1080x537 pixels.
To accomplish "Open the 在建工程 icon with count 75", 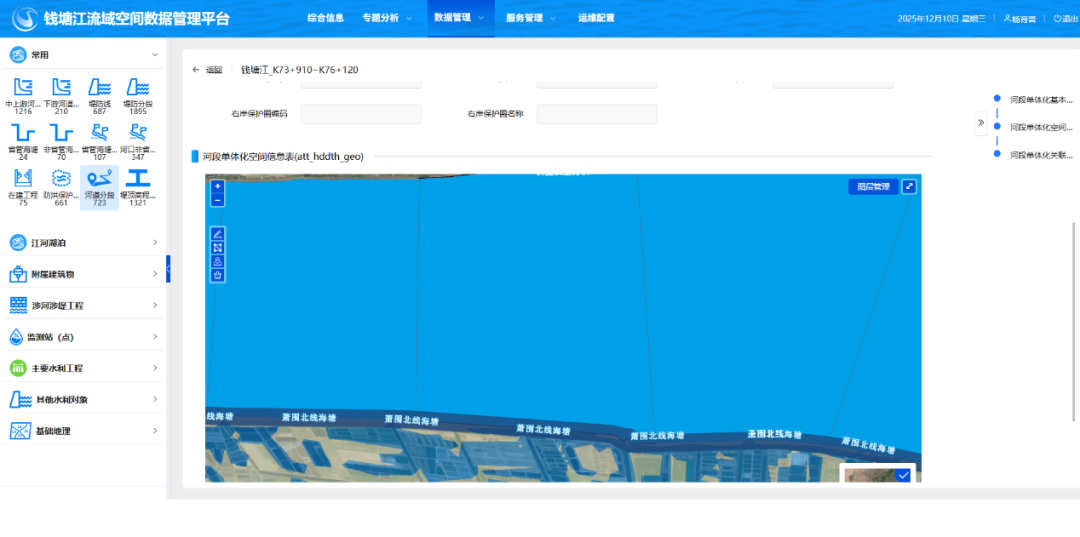I will (23, 187).
